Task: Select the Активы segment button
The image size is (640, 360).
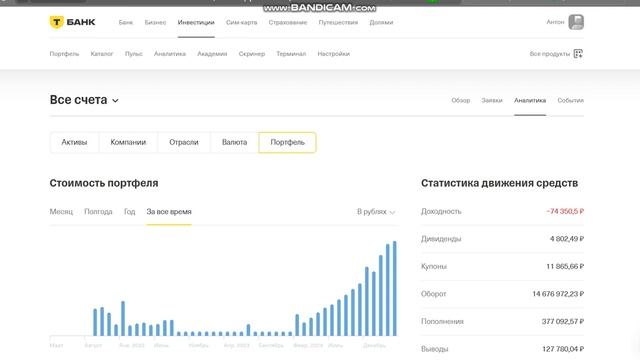Action: click(x=74, y=142)
